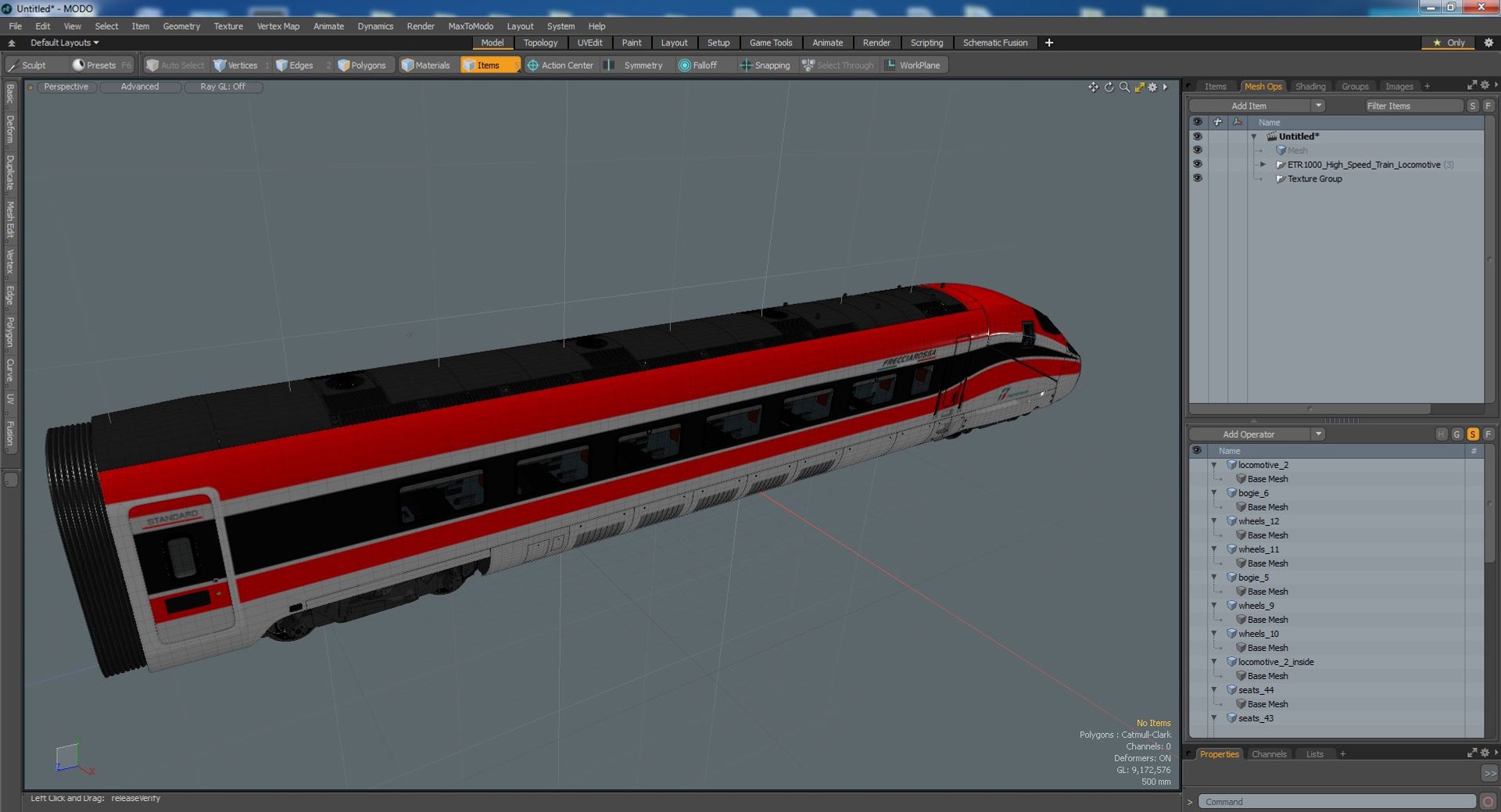The image size is (1501, 812).
Task: Click the viewport zoom magnifier icon
Action: pyautogui.click(x=1124, y=87)
